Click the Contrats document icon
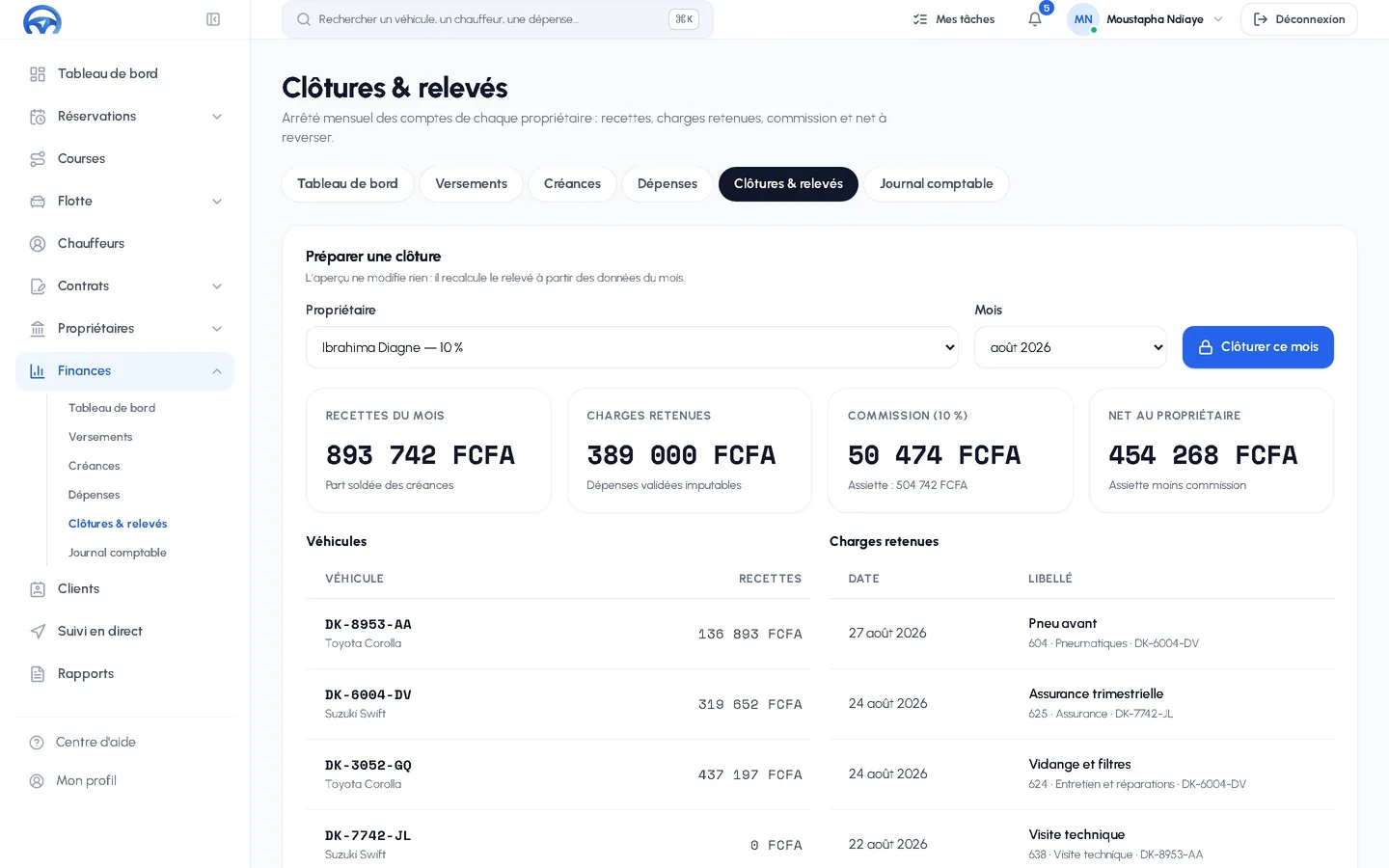This screenshot has height=868, width=1389. (38, 286)
